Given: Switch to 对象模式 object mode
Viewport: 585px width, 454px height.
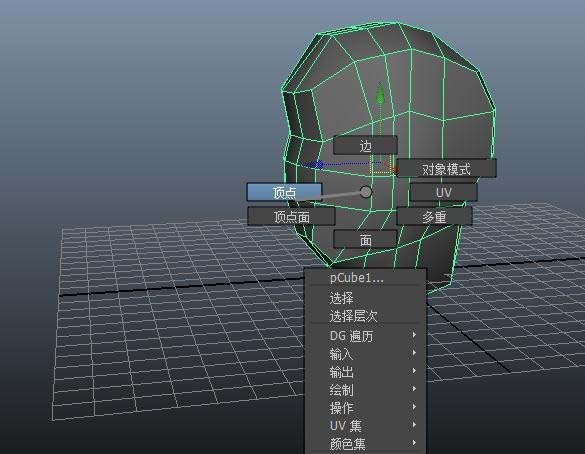Looking at the screenshot, I should tap(446, 169).
